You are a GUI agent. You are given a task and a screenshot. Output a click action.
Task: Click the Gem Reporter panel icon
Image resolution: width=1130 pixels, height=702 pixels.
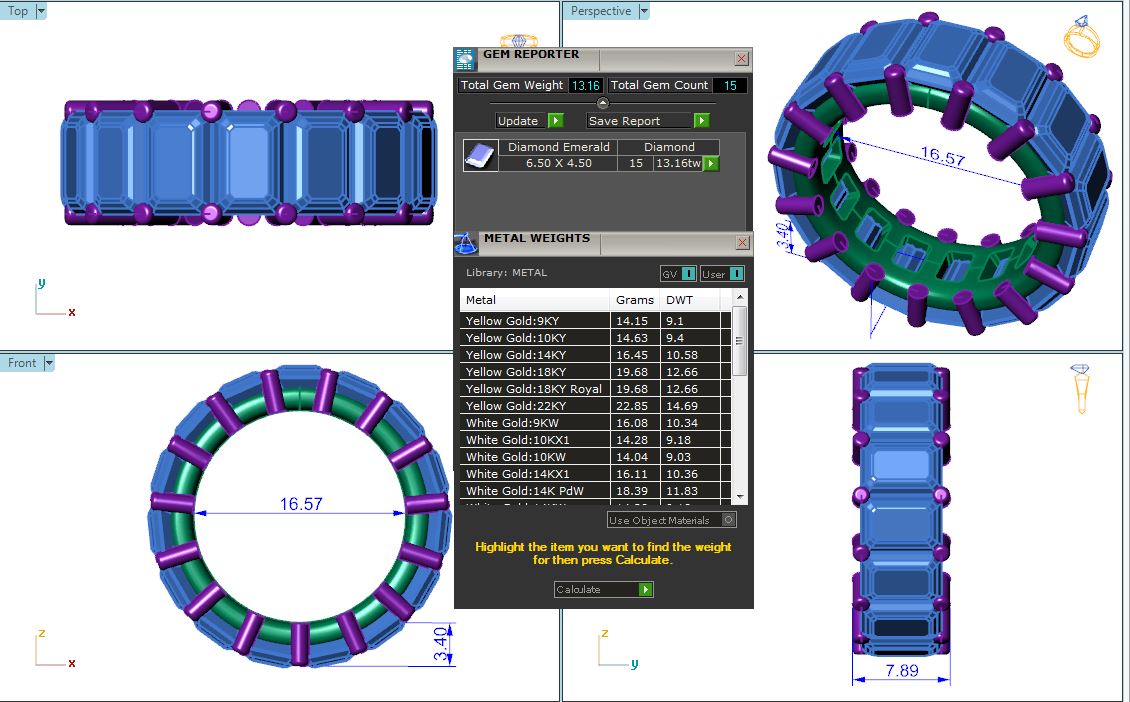point(465,59)
